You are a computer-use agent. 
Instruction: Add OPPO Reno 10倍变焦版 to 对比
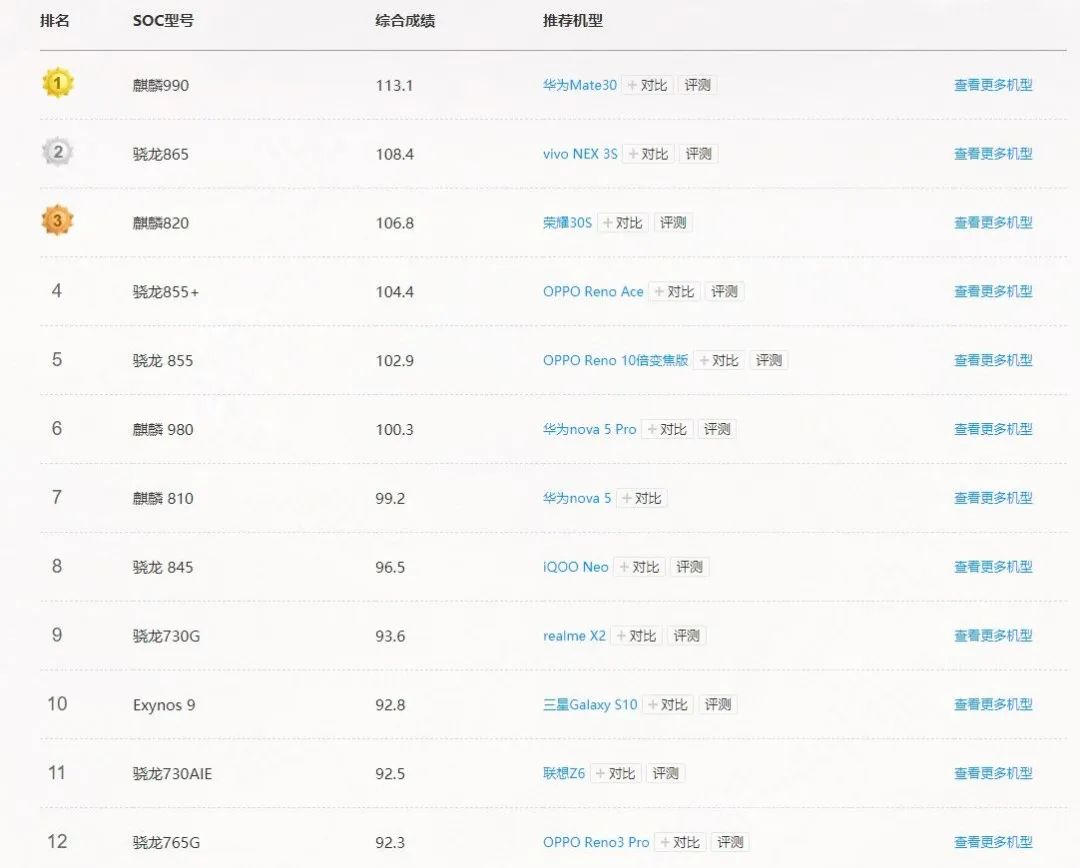pyautogui.click(x=718, y=360)
